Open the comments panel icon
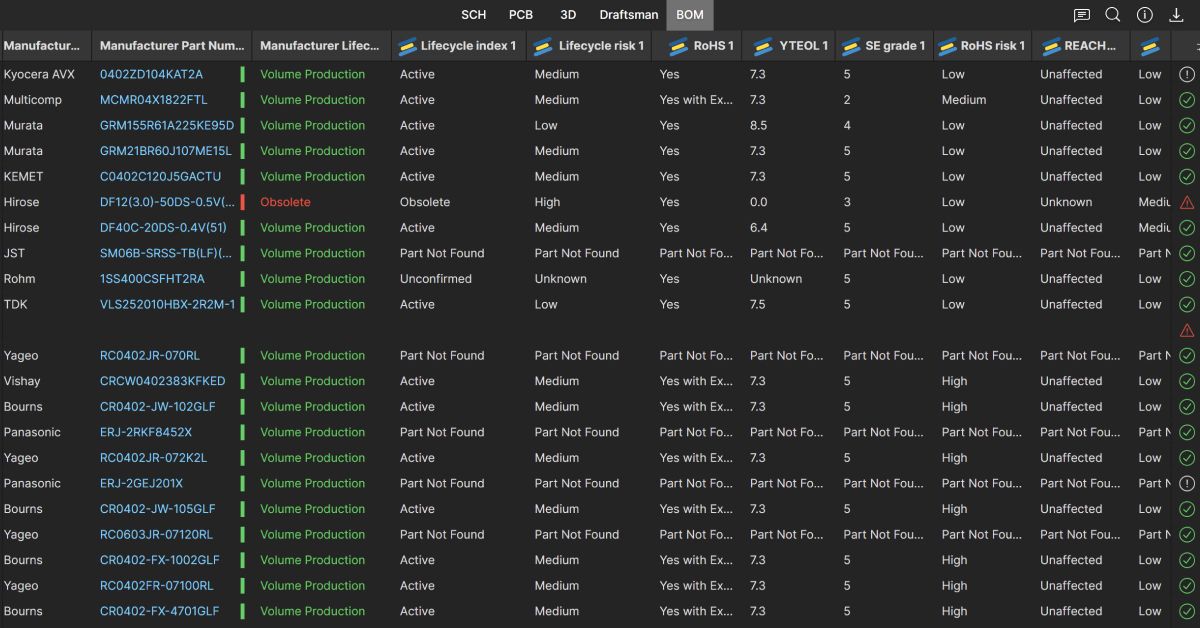Screen dimensions: 1200x628 pyautogui.click(x=1081, y=15)
